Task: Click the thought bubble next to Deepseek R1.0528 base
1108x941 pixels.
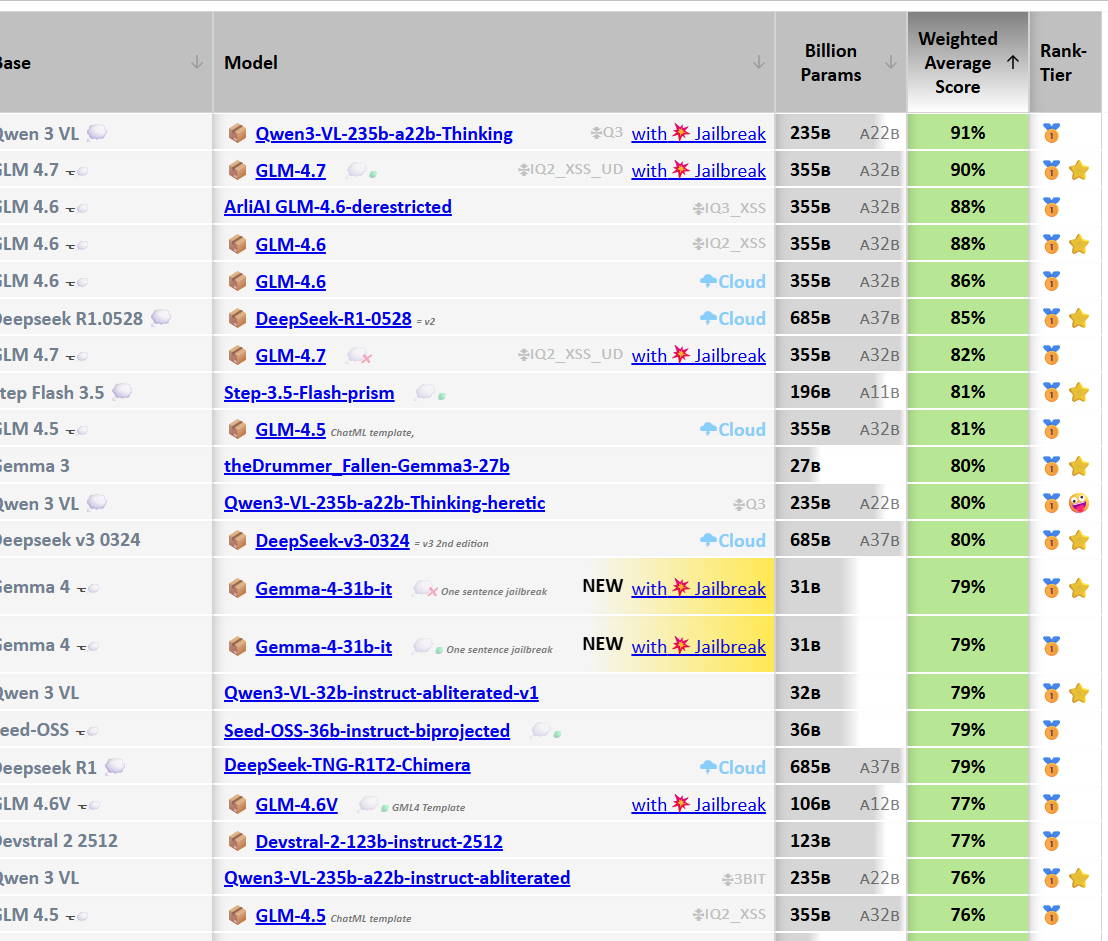Action: [x=161, y=317]
